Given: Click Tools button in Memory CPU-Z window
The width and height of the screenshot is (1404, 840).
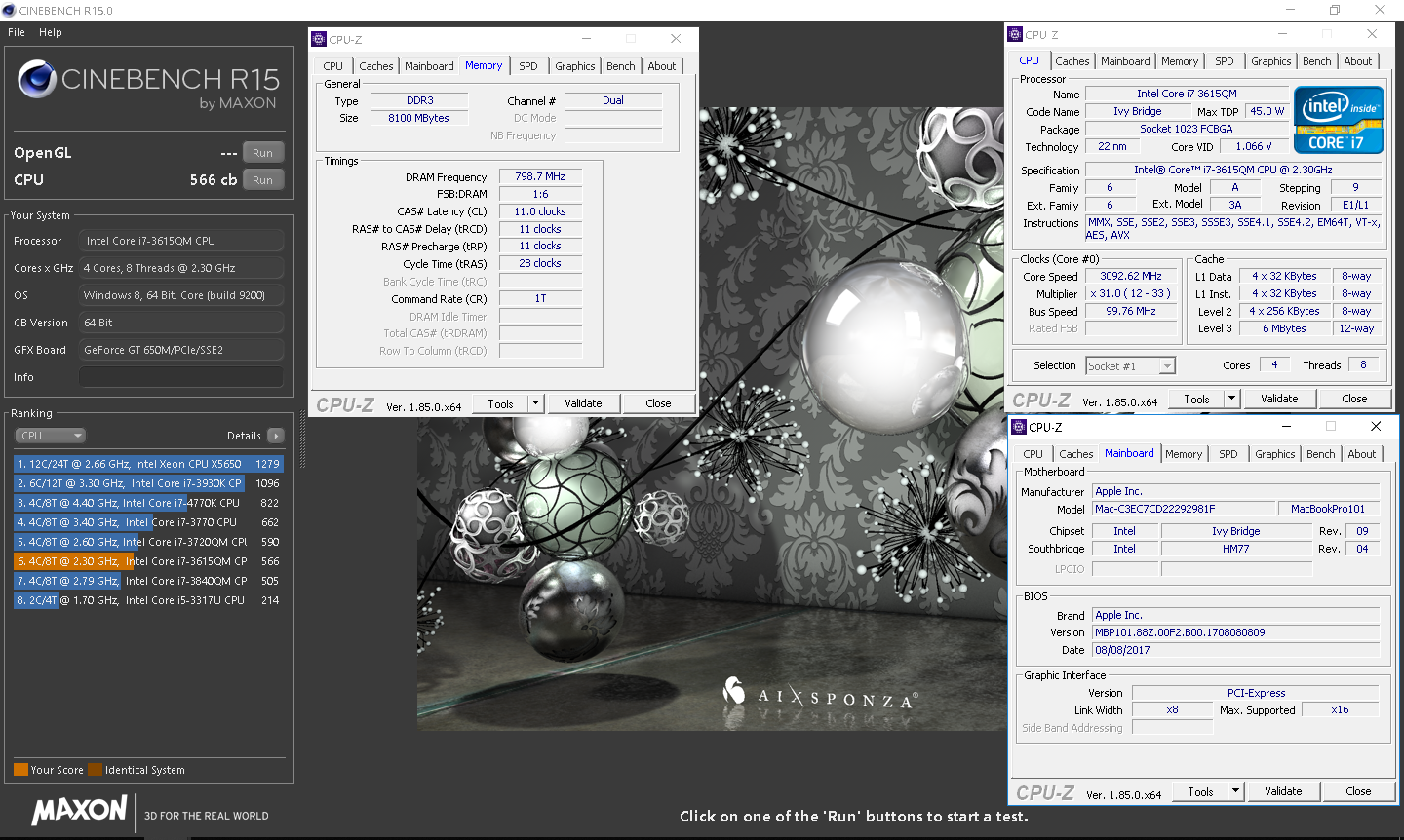Looking at the screenshot, I should tap(500, 403).
